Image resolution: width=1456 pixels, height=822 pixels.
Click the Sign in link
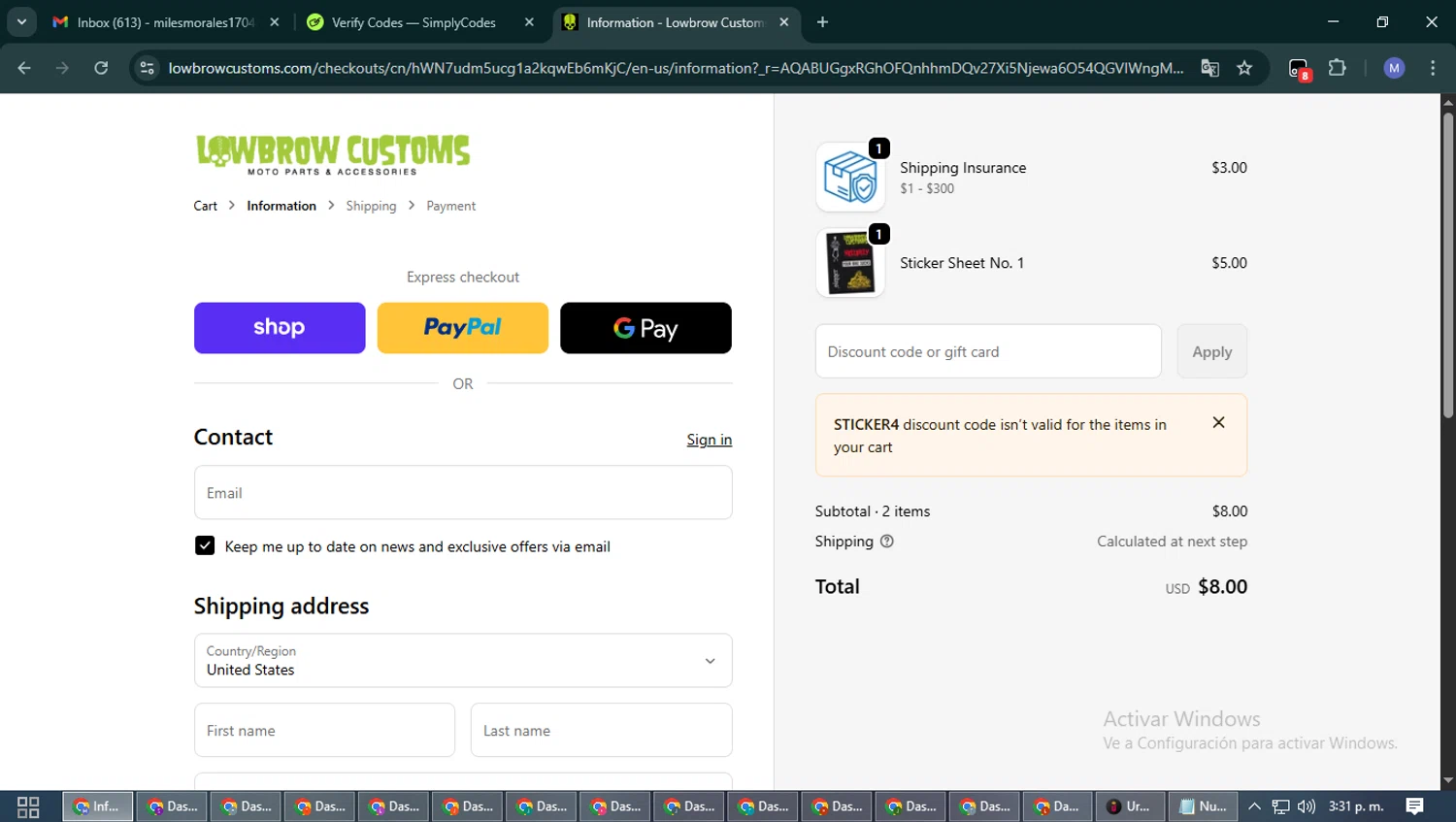[x=710, y=440]
